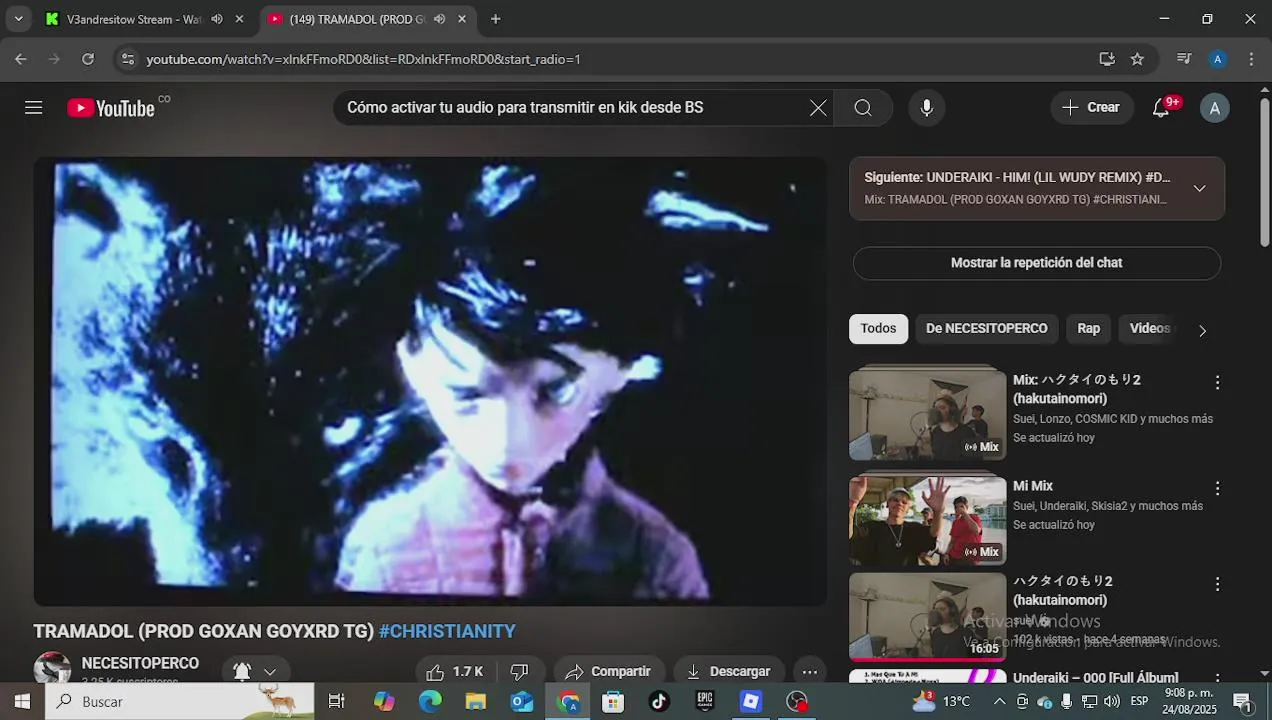
Task: Open the ESP keyboard language switcher
Action: pyautogui.click(x=1139, y=701)
